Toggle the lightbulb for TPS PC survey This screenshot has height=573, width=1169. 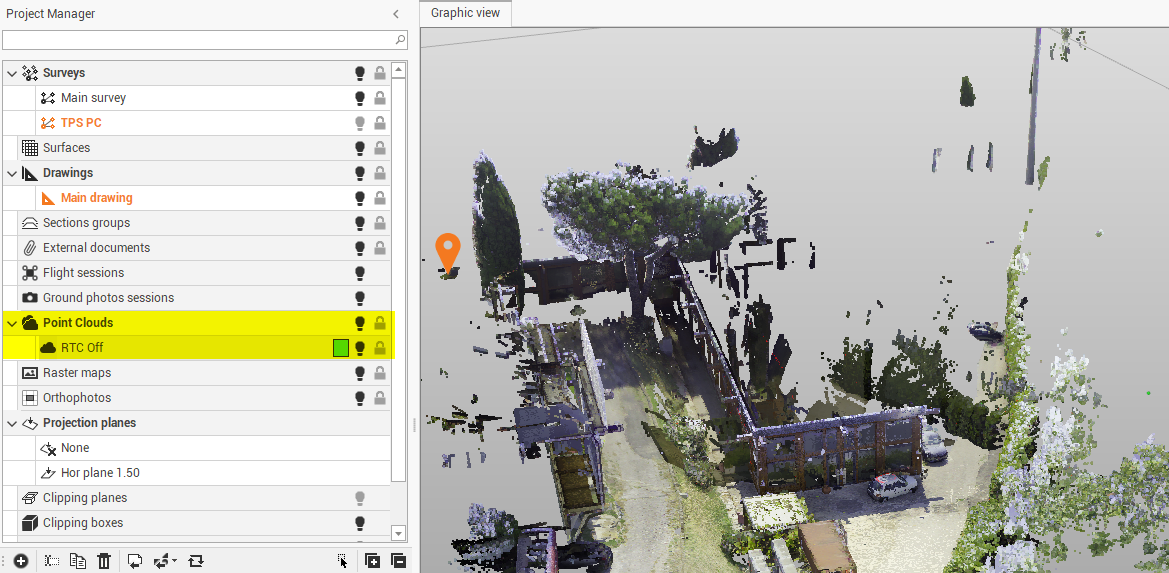pos(360,123)
